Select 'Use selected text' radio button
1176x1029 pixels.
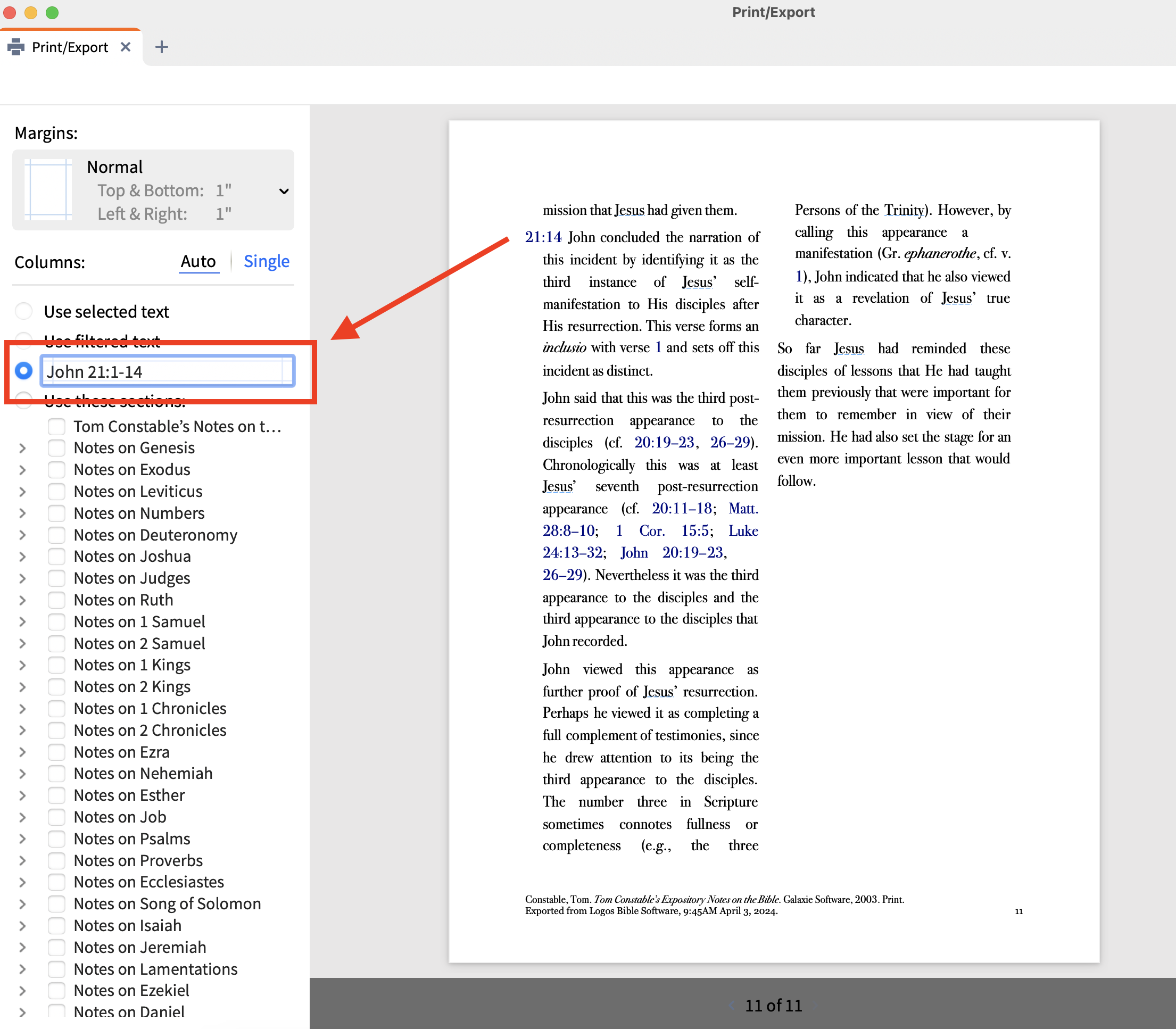pyautogui.click(x=23, y=311)
